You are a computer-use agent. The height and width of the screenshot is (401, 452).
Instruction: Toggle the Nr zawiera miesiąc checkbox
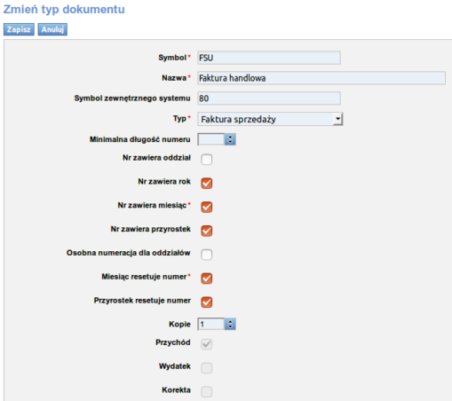coord(206,207)
